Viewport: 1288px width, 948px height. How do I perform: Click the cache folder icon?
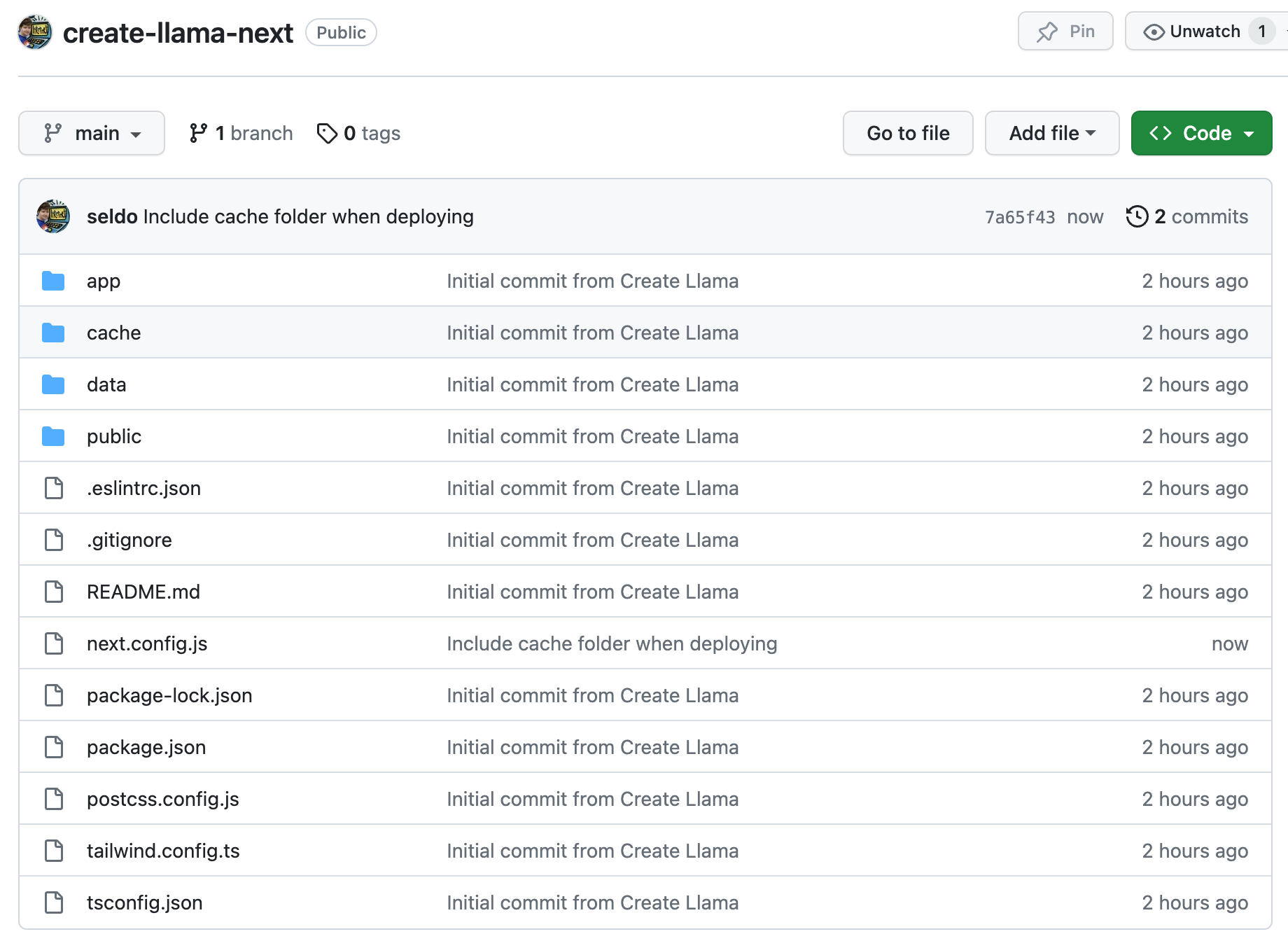53,333
